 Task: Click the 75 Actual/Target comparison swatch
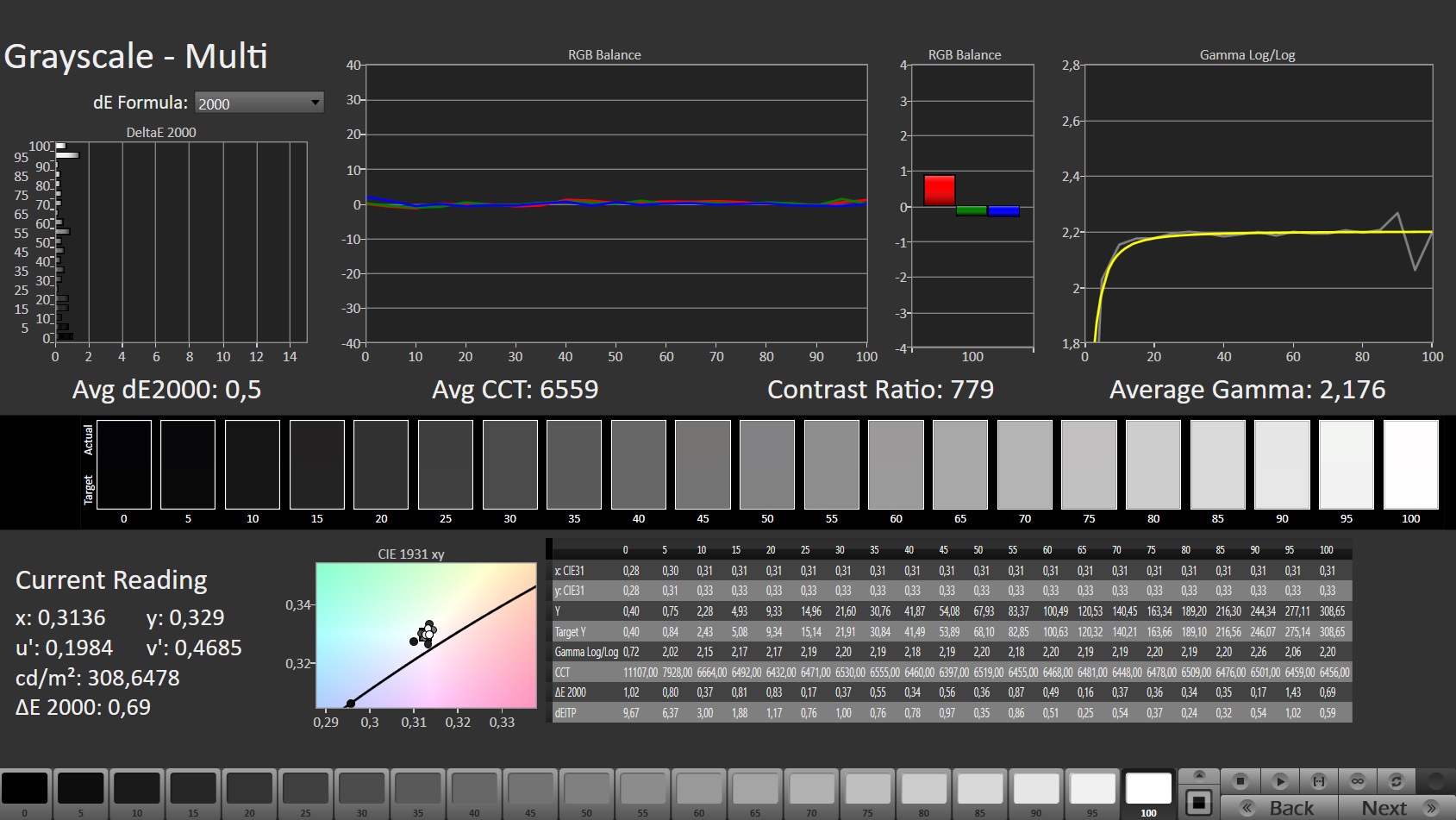[1090, 465]
